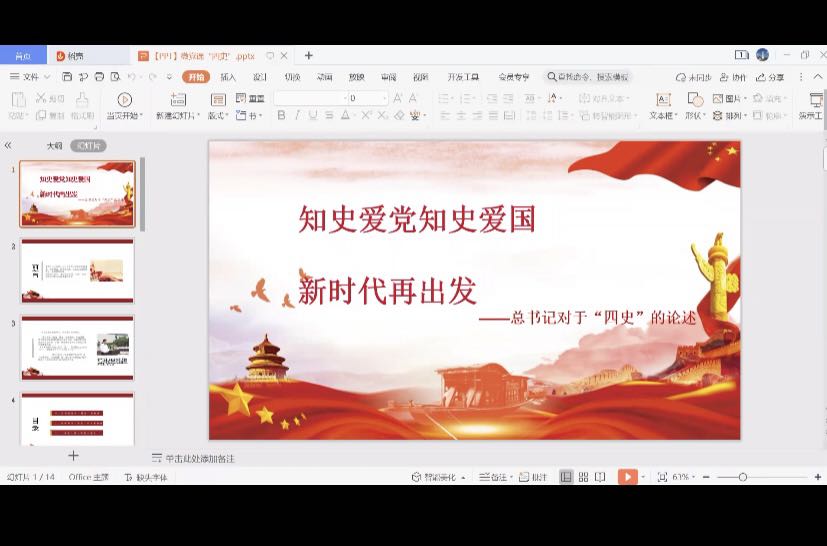Click the Share (分享) button

tap(771, 77)
